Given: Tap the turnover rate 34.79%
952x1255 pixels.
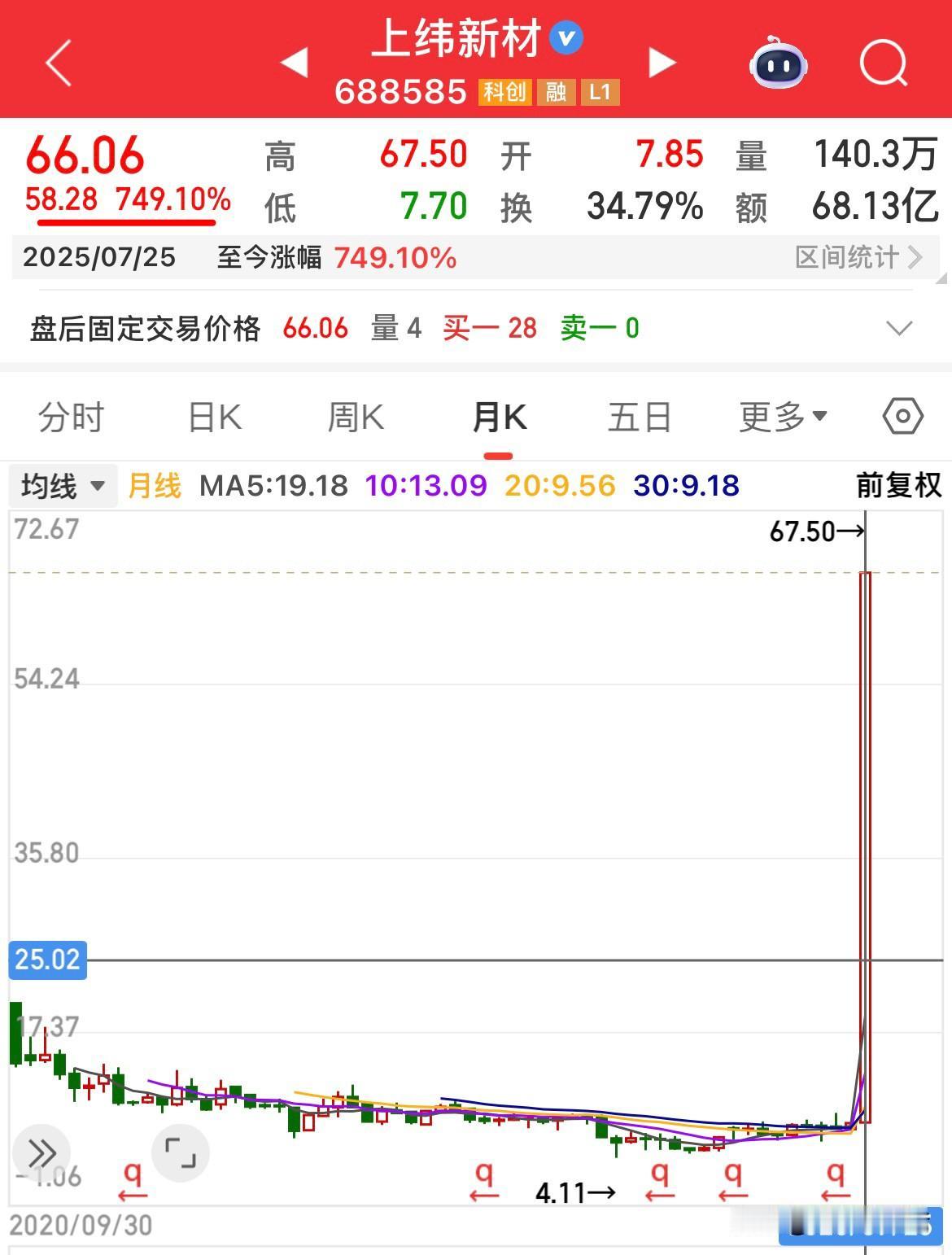Looking at the screenshot, I should pyautogui.click(x=645, y=206).
